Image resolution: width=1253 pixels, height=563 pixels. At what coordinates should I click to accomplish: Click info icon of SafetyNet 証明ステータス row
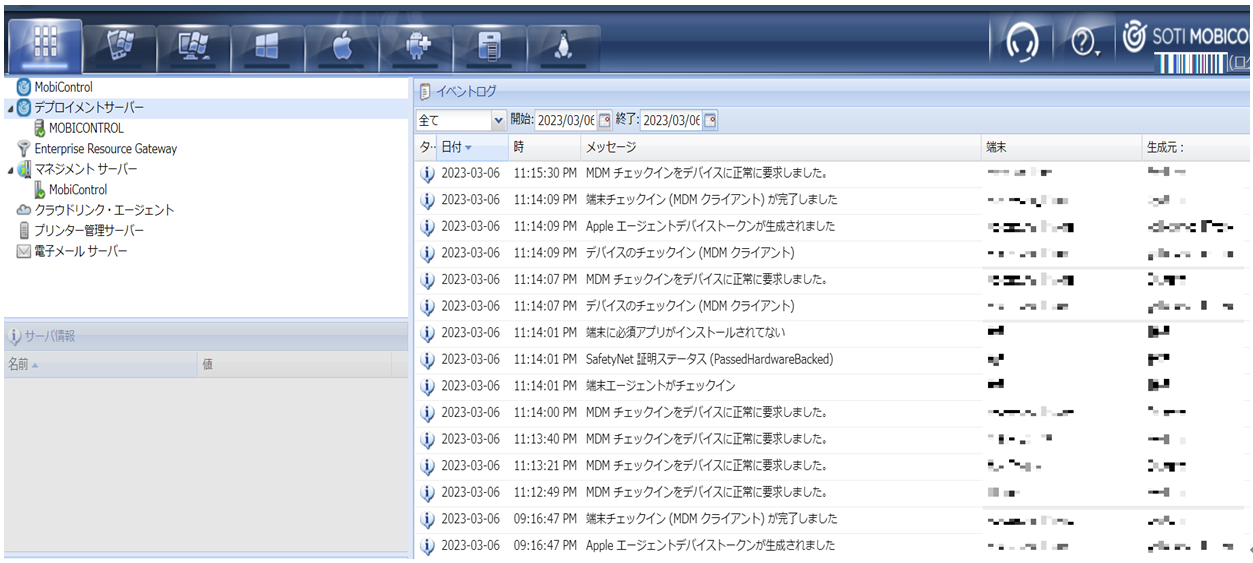(428, 359)
